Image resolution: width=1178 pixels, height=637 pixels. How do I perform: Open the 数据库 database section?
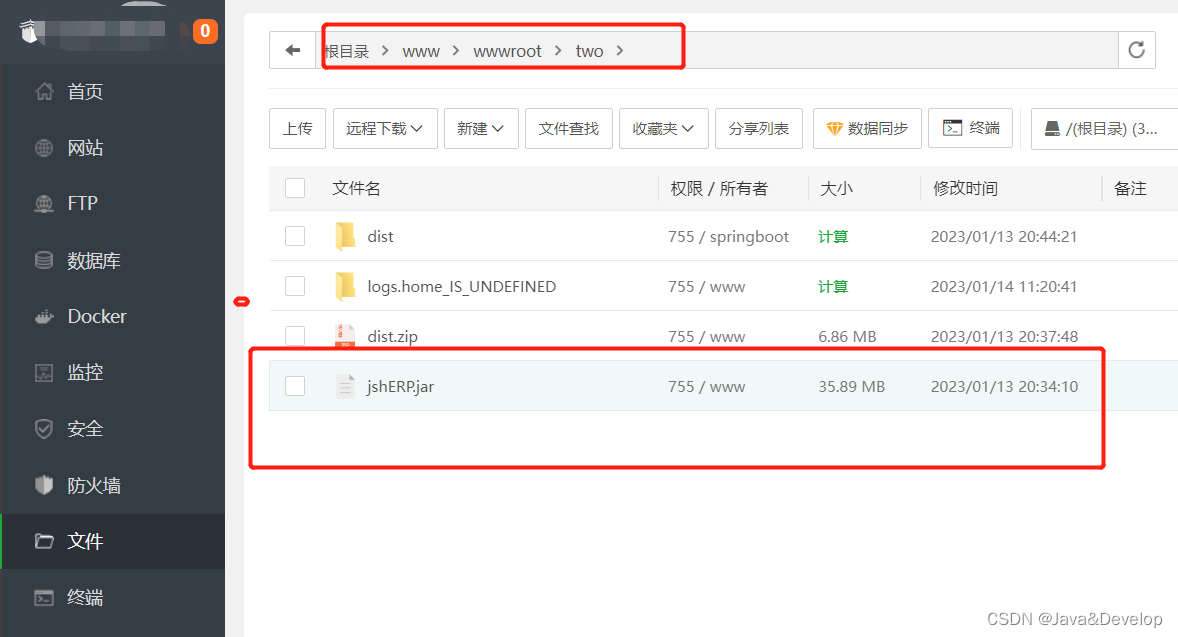pos(94,261)
